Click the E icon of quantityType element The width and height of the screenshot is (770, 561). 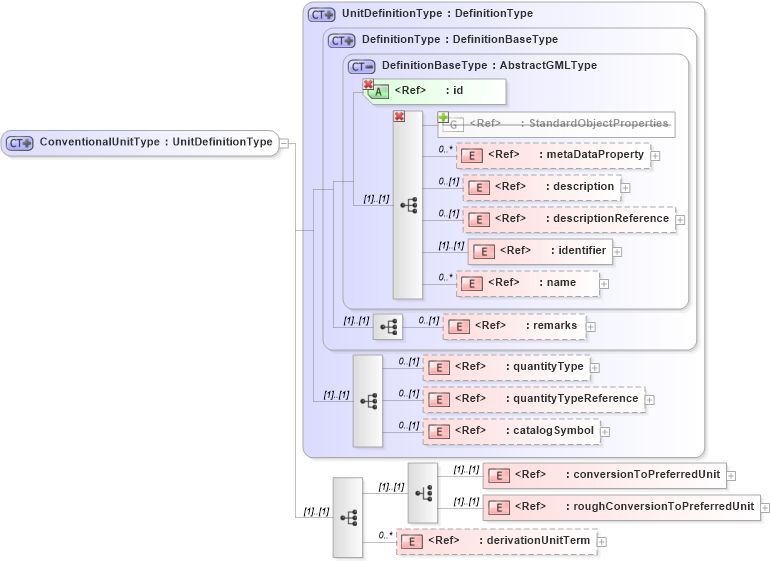(x=439, y=367)
